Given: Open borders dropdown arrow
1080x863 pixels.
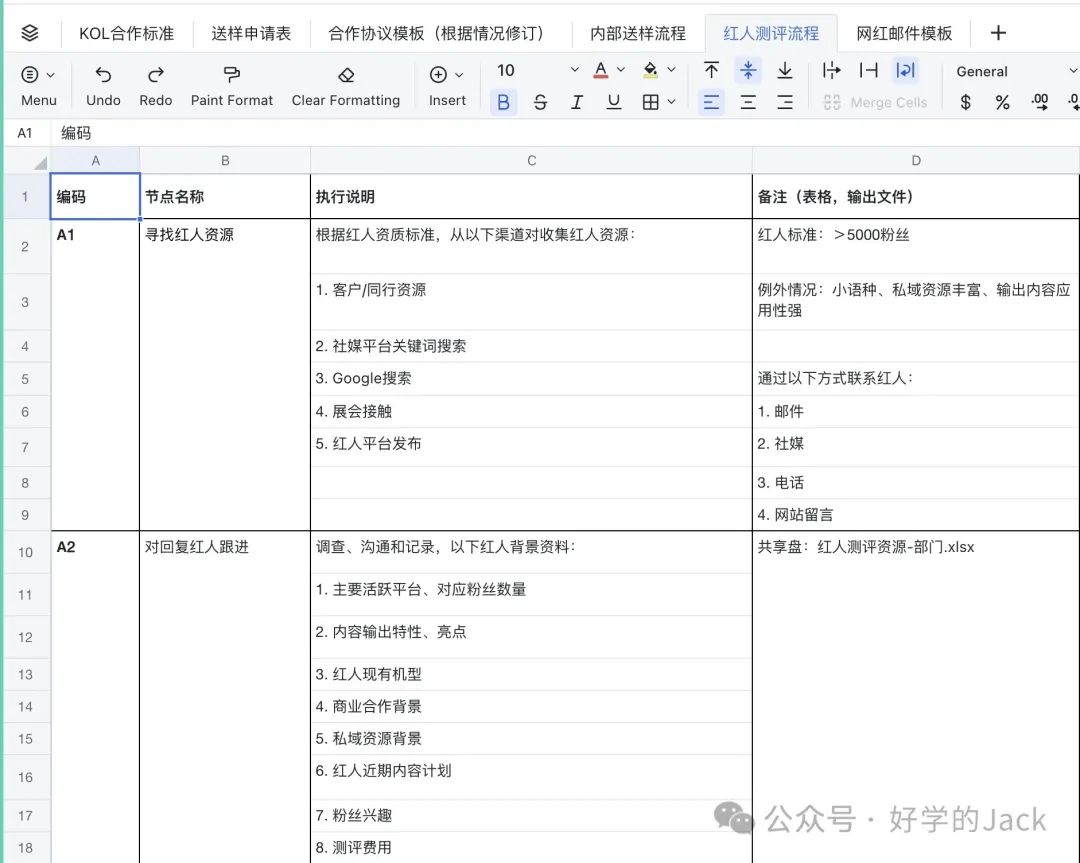Looking at the screenshot, I should [671, 103].
